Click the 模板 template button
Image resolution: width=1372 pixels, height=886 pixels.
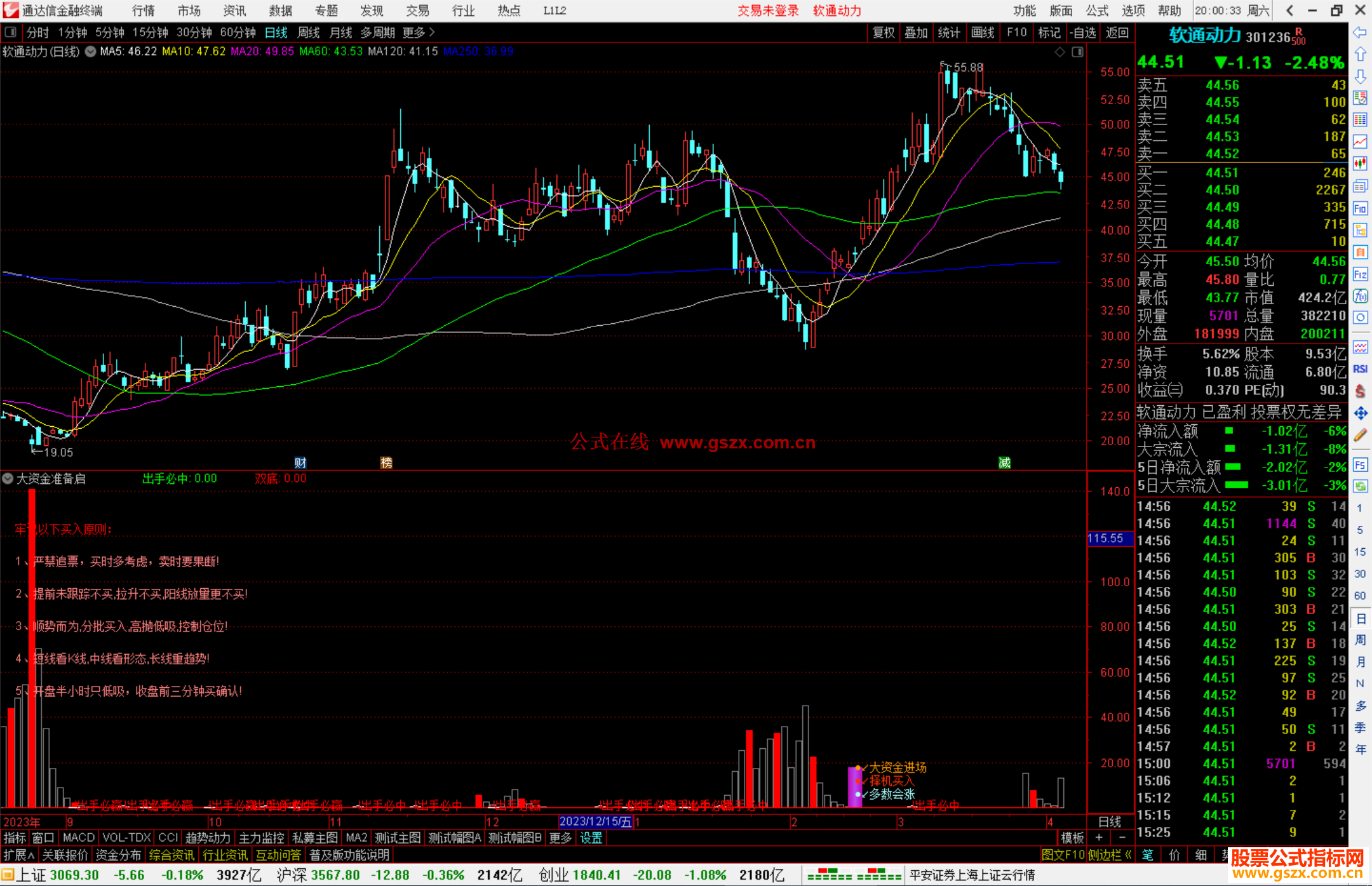coord(1072,838)
